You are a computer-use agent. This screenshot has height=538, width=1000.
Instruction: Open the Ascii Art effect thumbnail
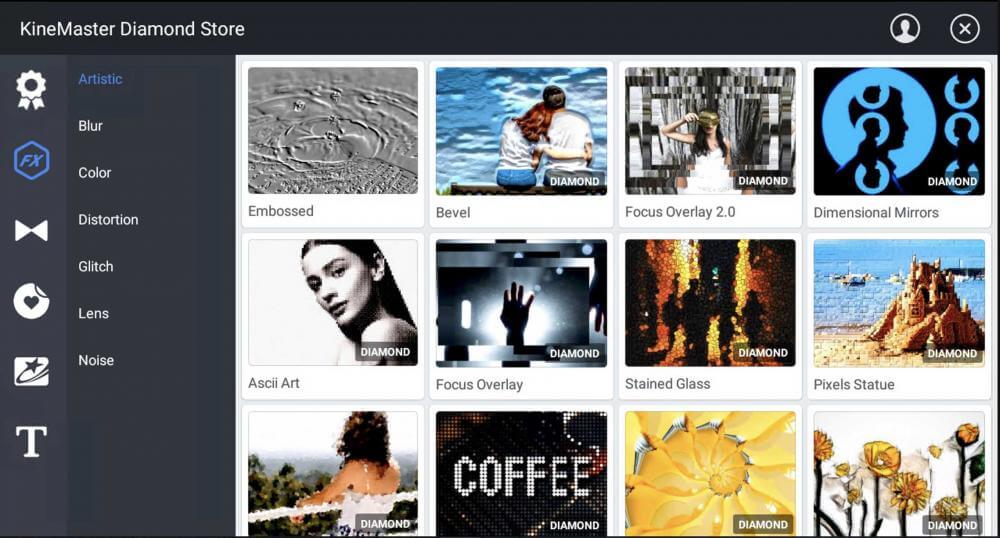pos(333,302)
